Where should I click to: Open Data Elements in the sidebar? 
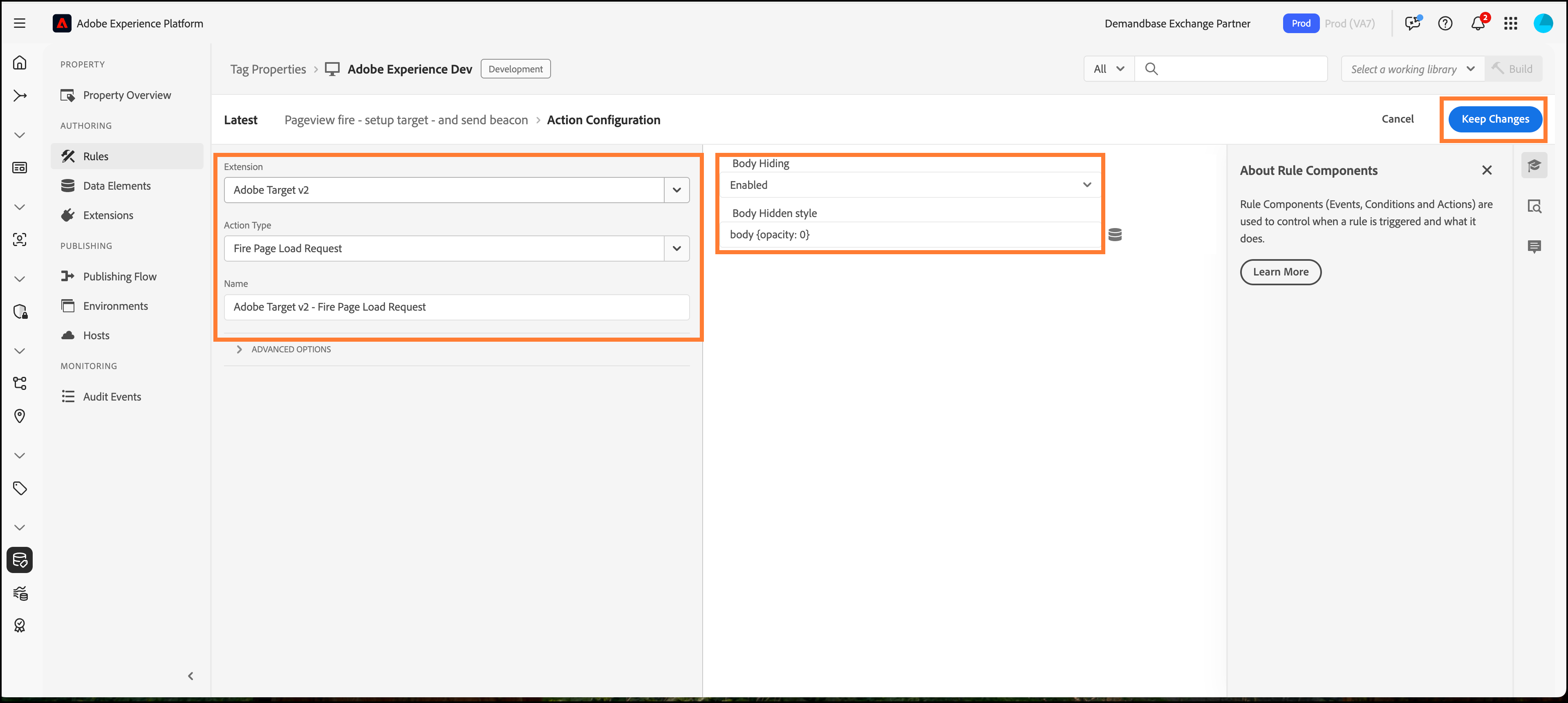[117, 186]
